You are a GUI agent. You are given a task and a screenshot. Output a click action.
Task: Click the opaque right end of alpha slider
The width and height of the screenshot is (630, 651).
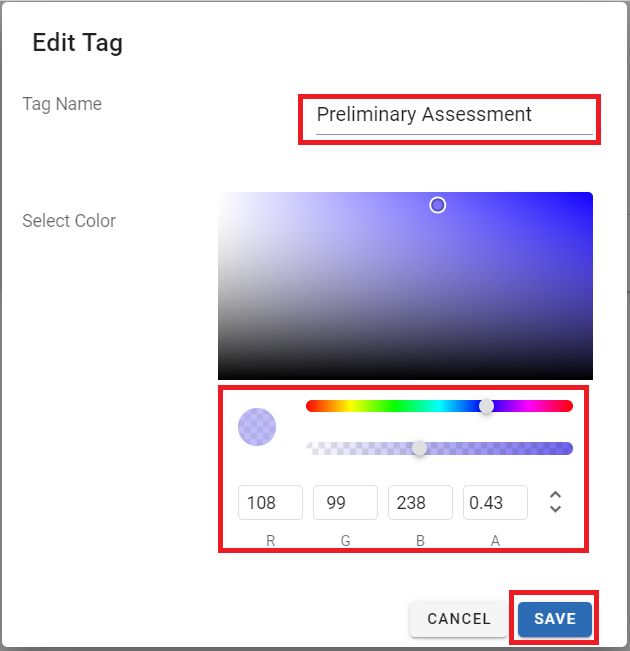click(x=567, y=448)
